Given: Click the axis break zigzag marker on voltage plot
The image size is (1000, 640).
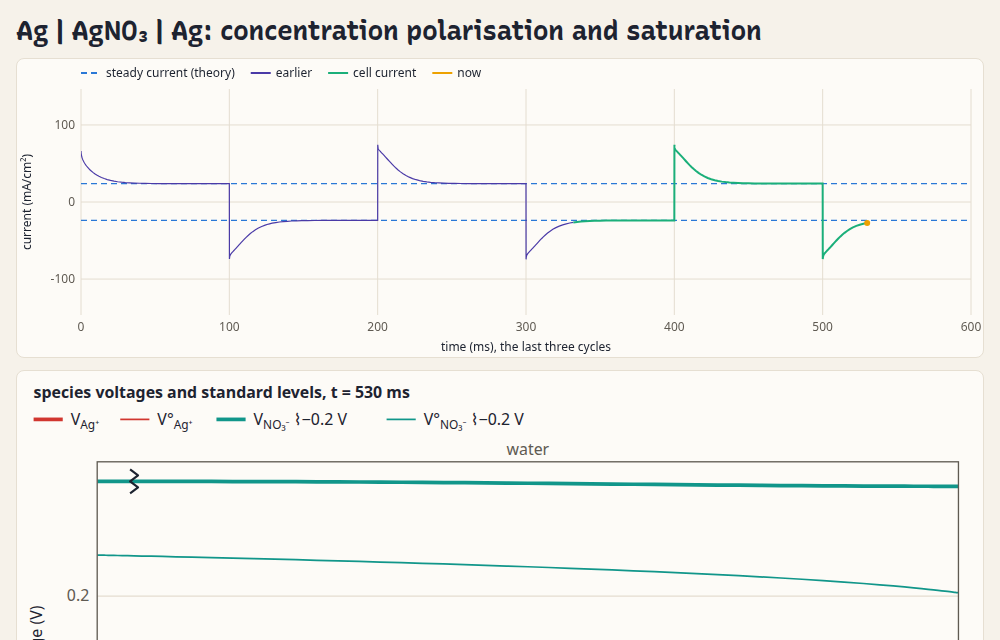Looking at the screenshot, I should coord(134,481).
